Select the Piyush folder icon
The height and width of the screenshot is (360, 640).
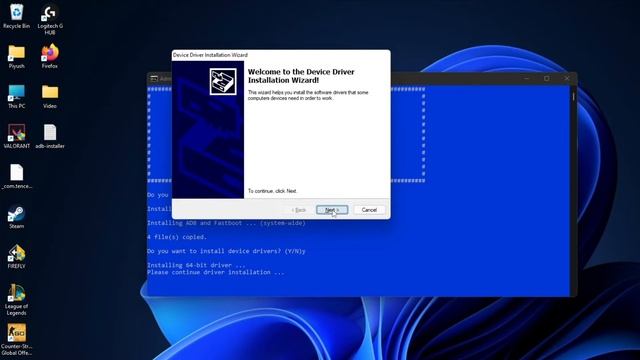[16, 56]
